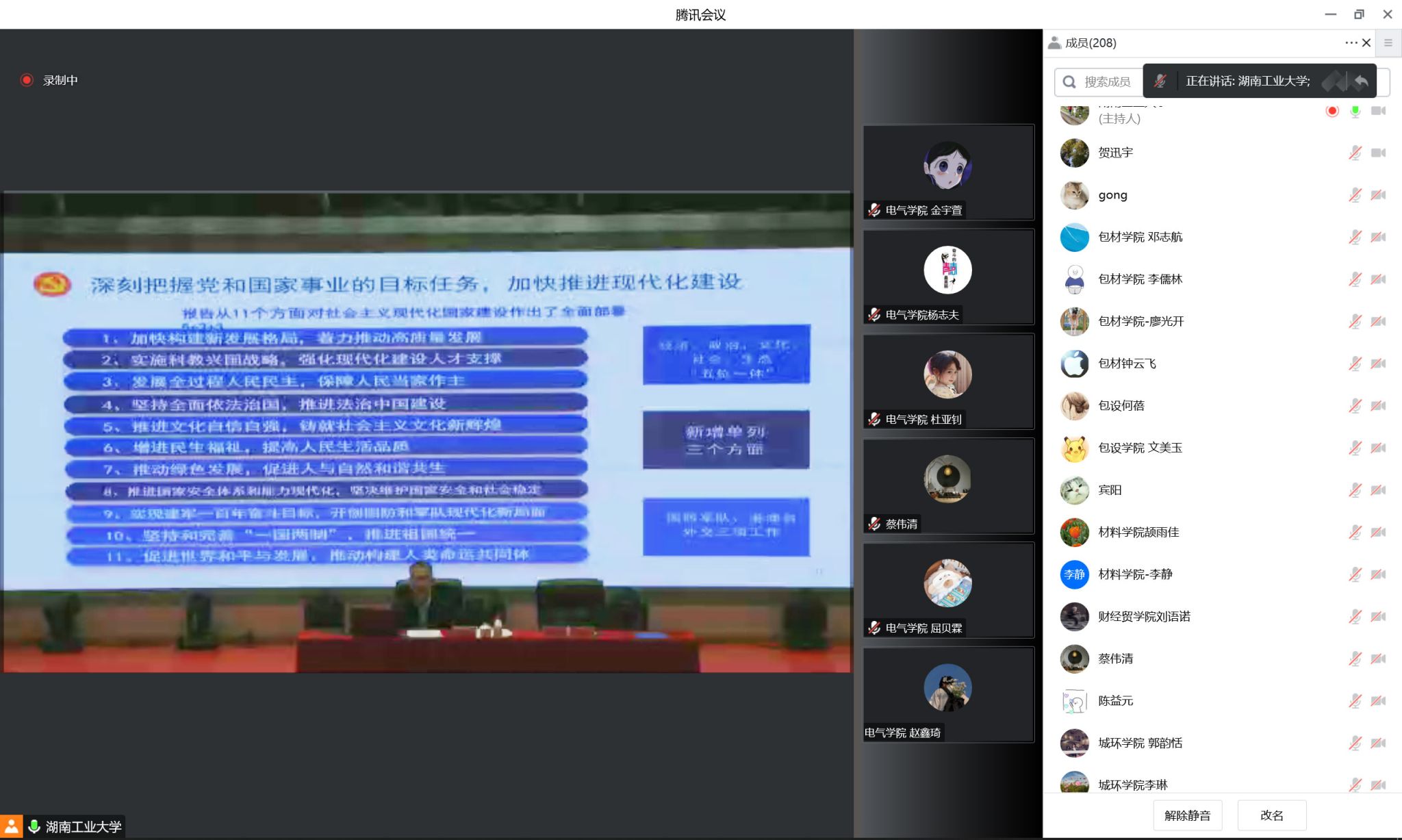The width and height of the screenshot is (1402, 840).
Task: Click the 成员(208) panel title
Action: pos(1090,43)
